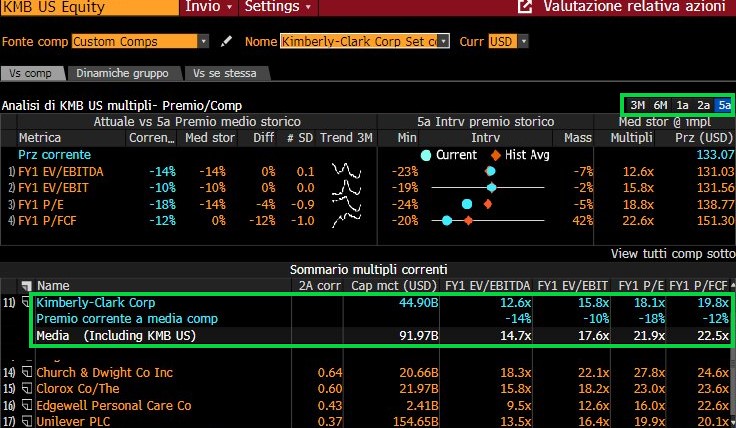The width and height of the screenshot is (736, 428).
Task: Select the 2a time range
Action: pyautogui.click(x=703, y=105)
